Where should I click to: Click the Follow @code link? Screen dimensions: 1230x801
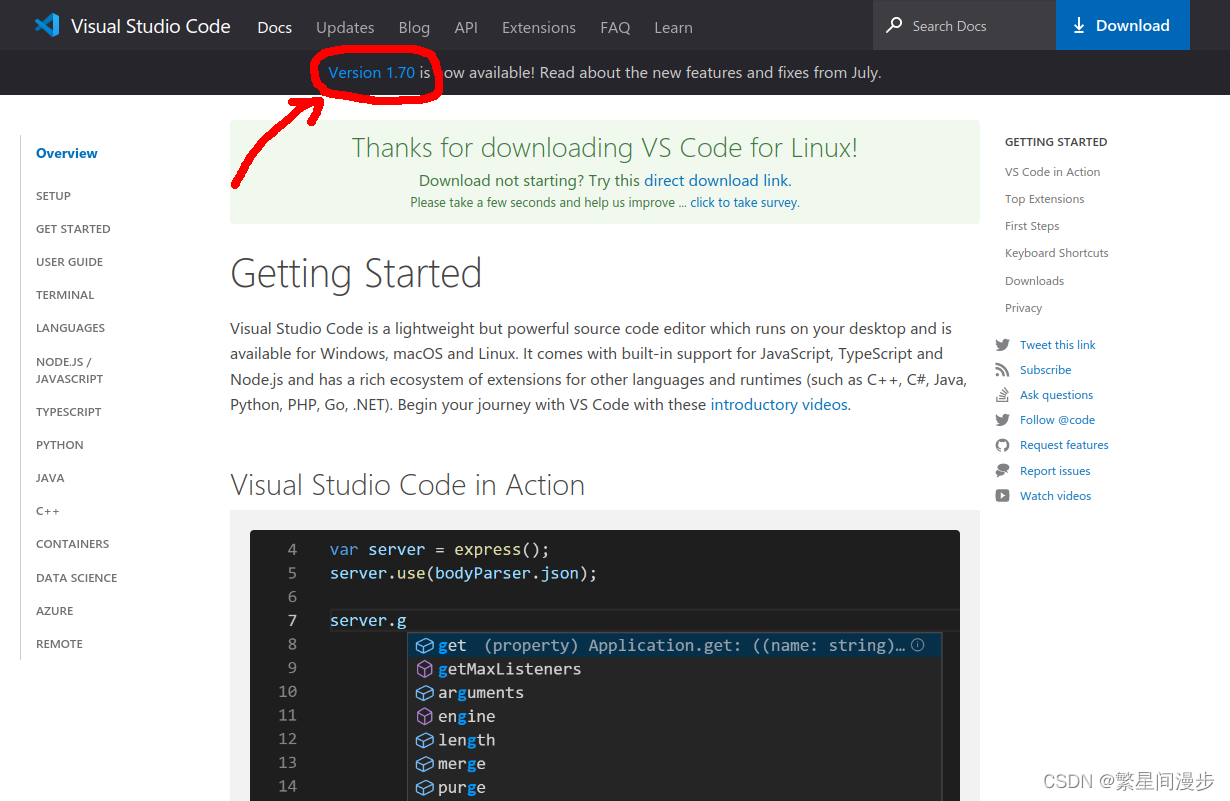(x=1057, y=420)
